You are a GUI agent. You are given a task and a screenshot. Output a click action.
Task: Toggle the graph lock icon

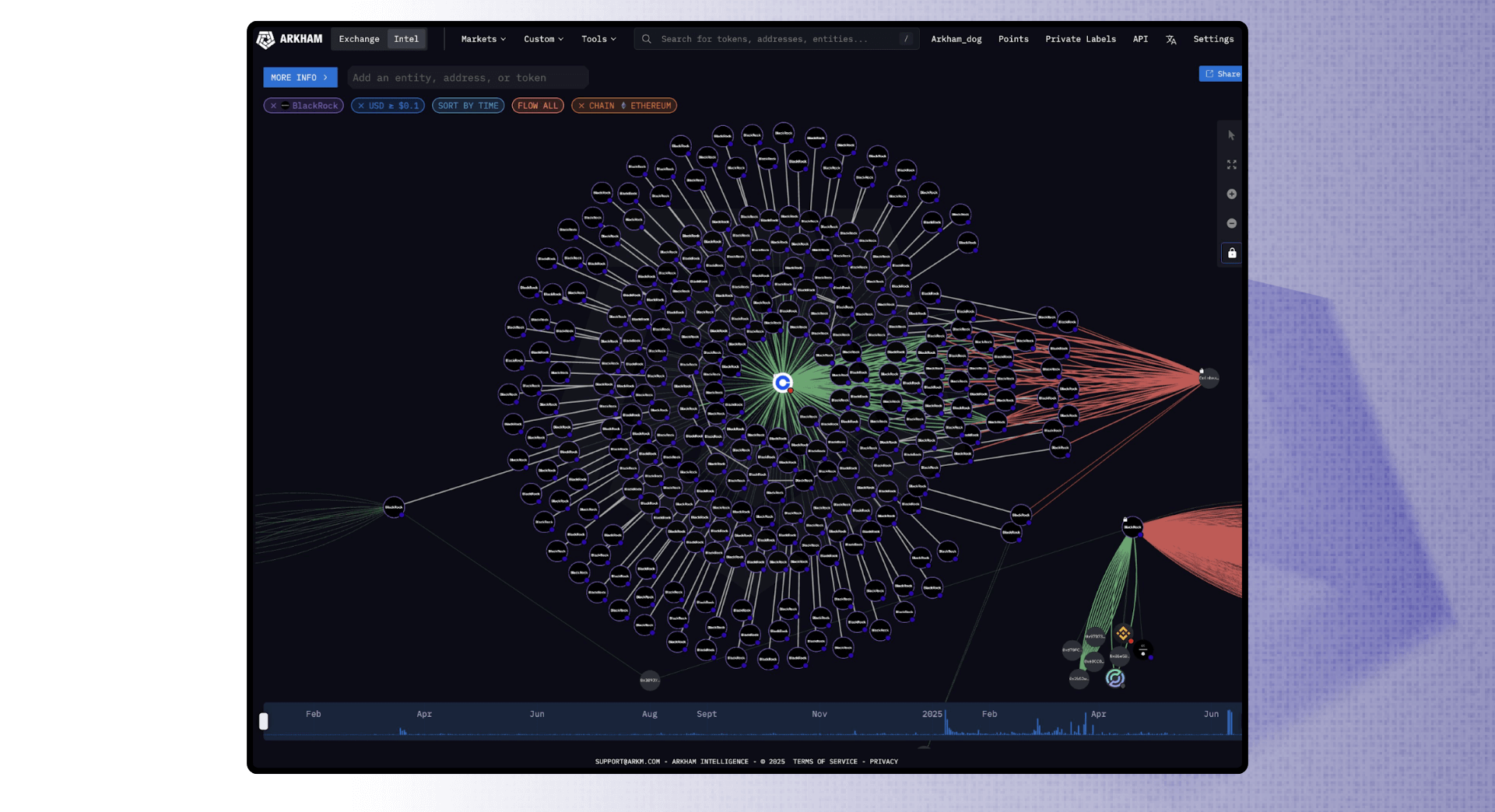tap(1231, 253)
